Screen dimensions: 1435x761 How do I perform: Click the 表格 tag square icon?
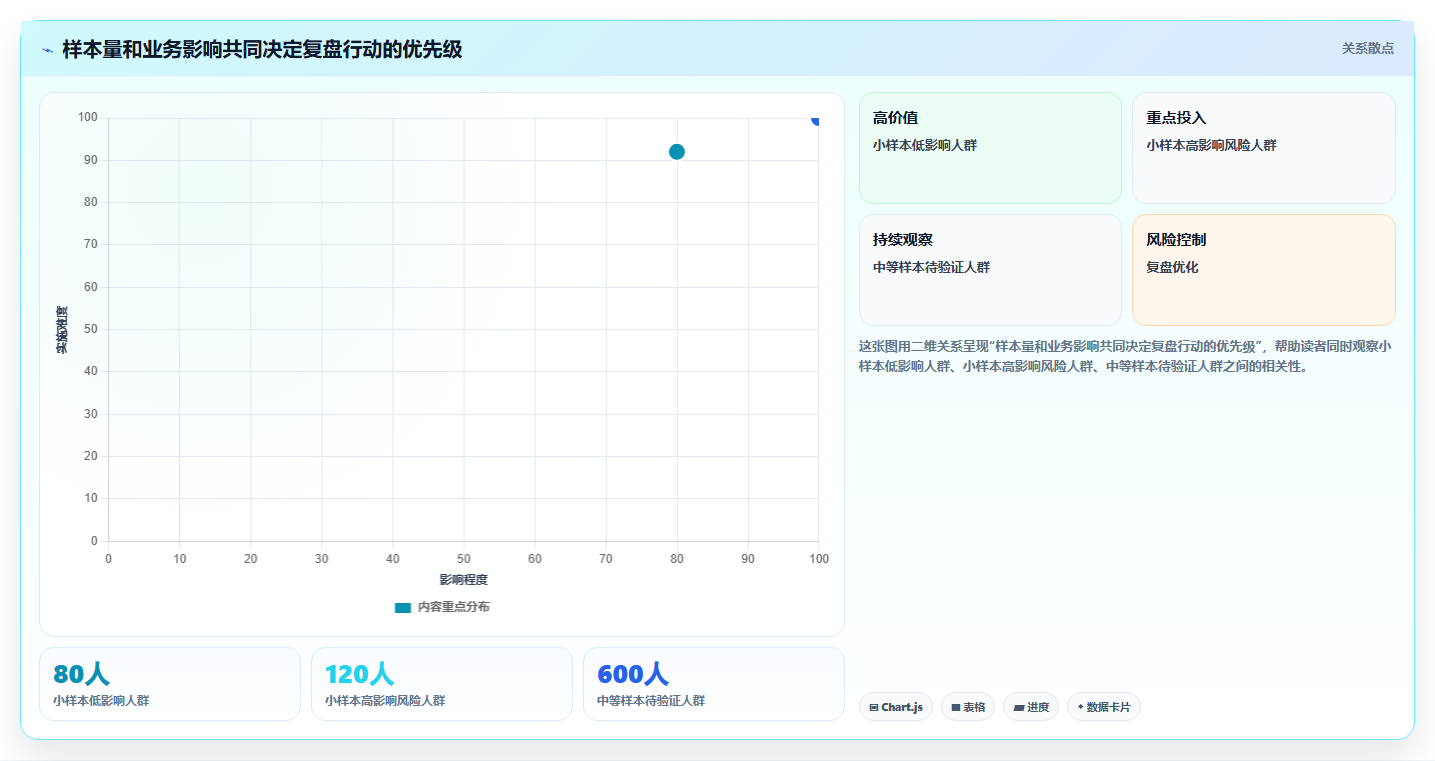[956, 707]
